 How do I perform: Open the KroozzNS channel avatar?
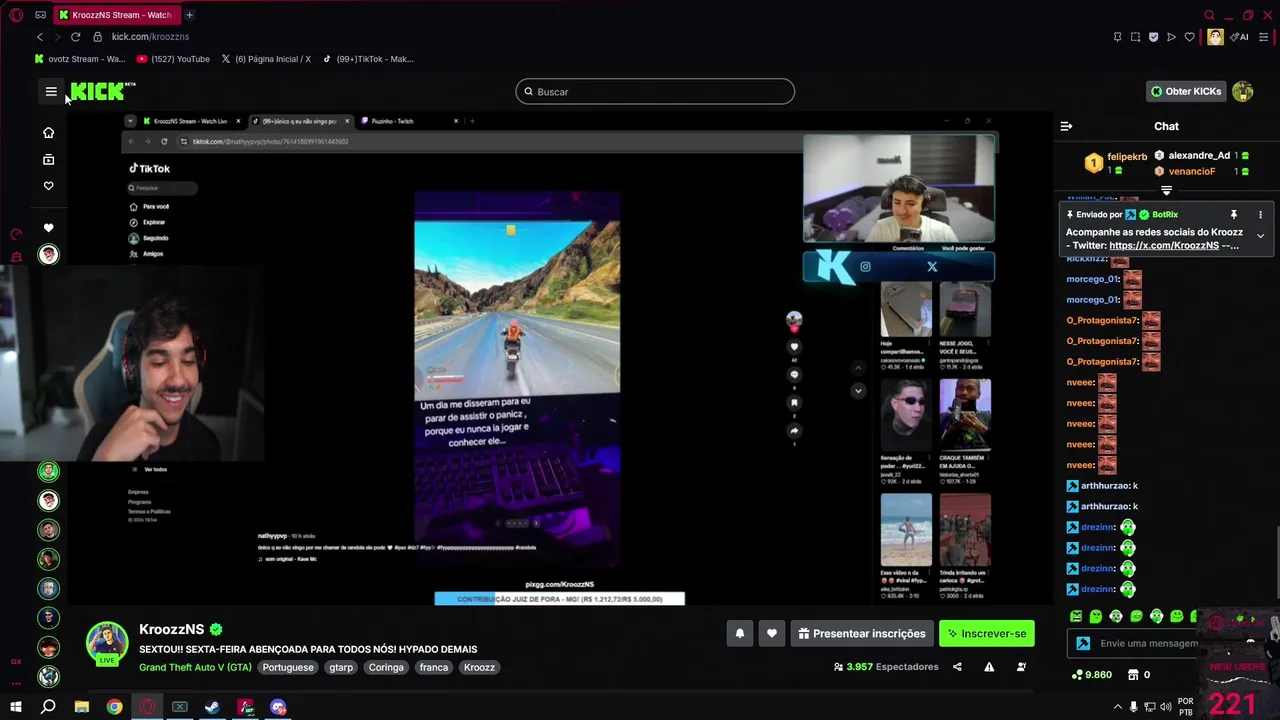pos(107,643)
